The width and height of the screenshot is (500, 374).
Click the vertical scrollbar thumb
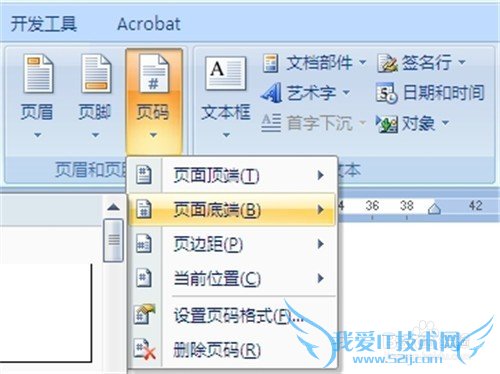[x=113, y=240]
